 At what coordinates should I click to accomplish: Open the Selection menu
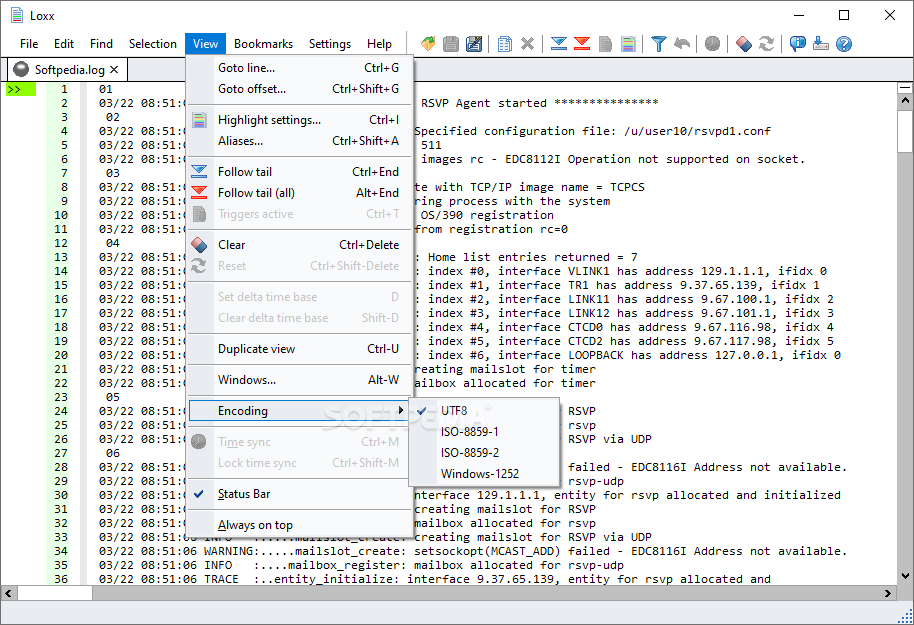153,44
